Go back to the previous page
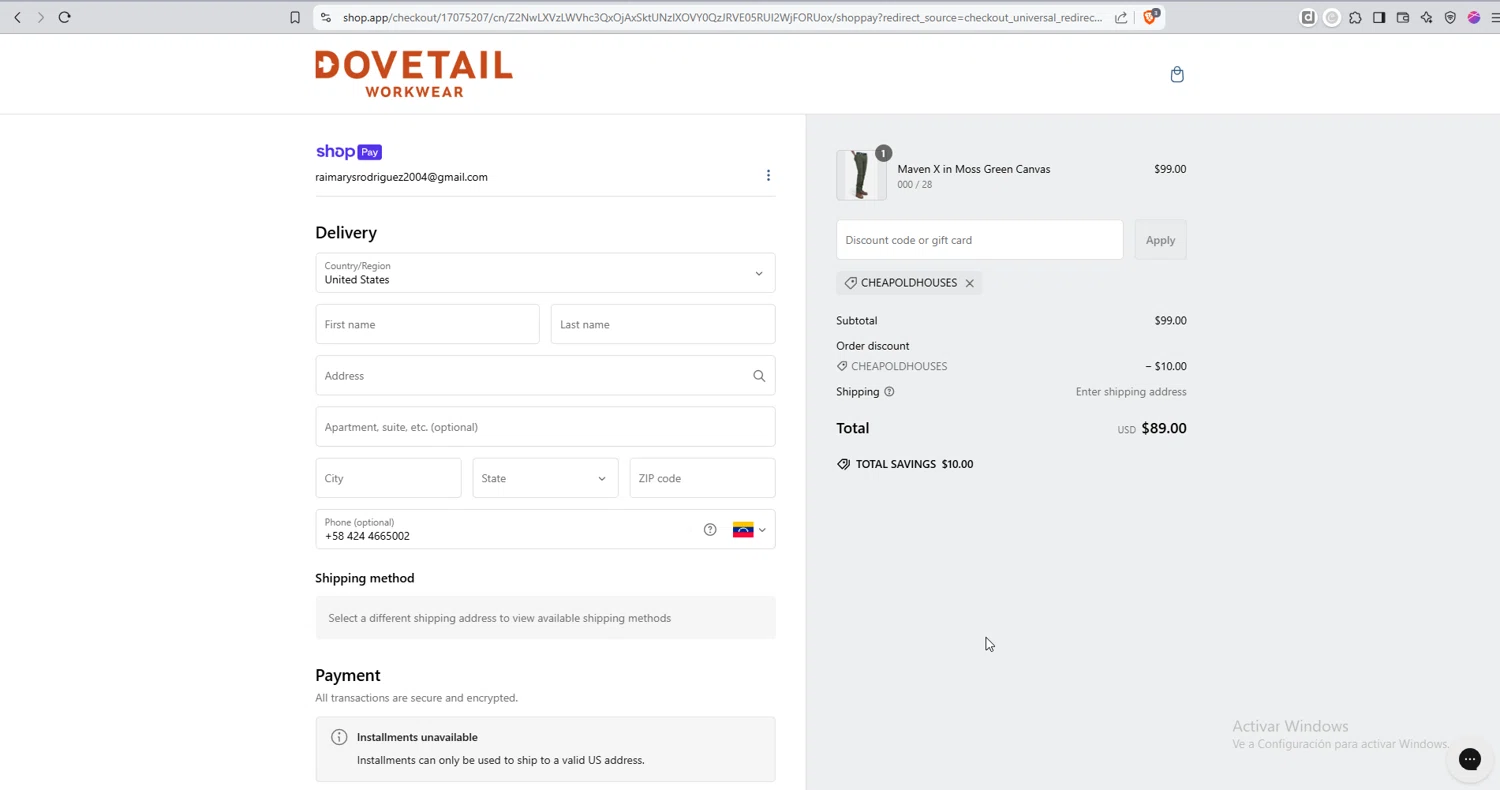 pyautogui.click(x=17, y=17)
